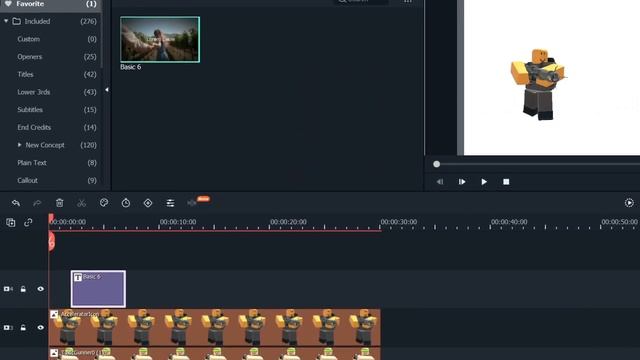This screenshot has width=640, height=360.
Task: Select the Accelerator image clip on timeline
Action: tap(215, 328)
